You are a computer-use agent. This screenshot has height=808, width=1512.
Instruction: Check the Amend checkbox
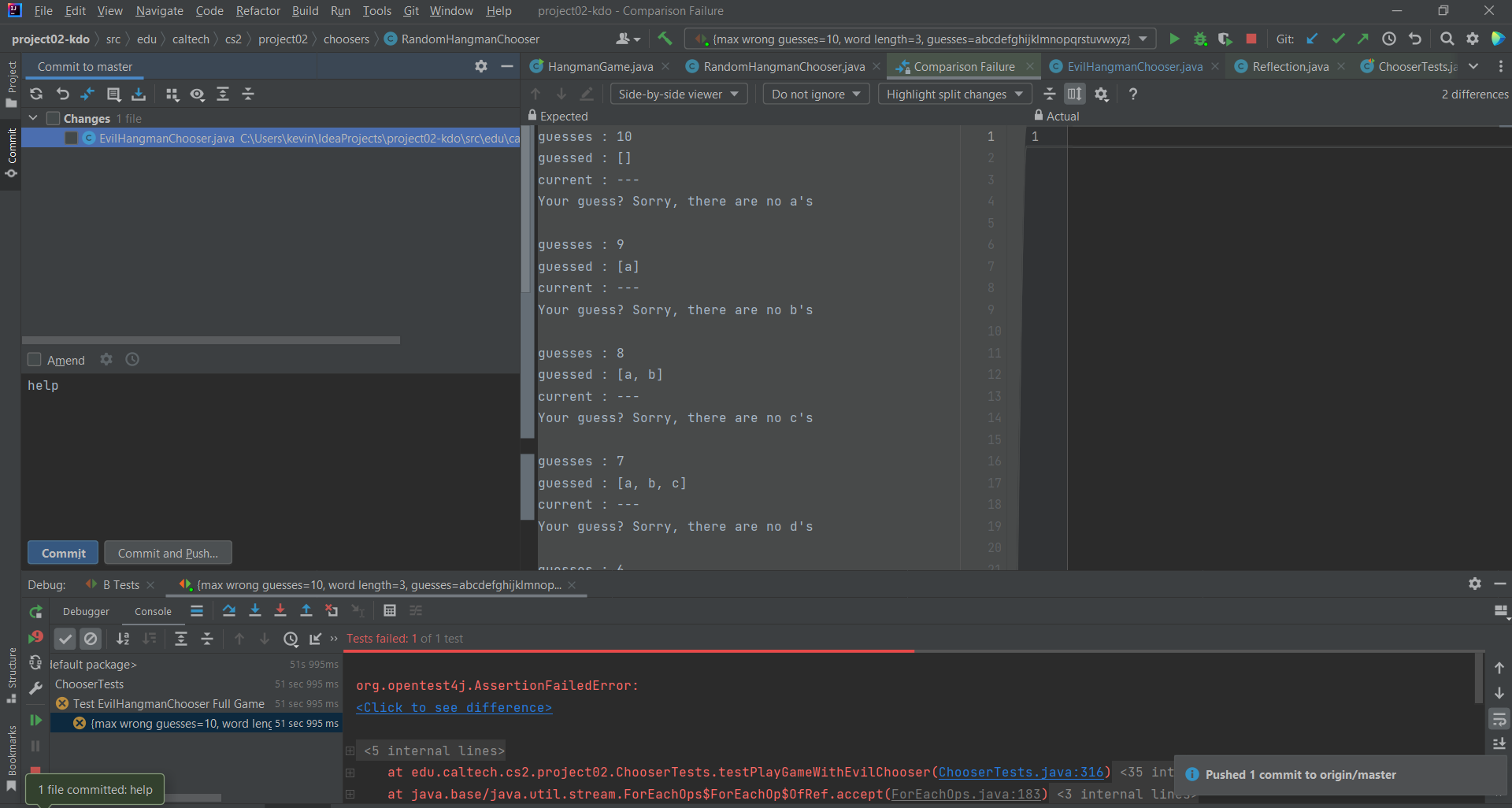35,360
